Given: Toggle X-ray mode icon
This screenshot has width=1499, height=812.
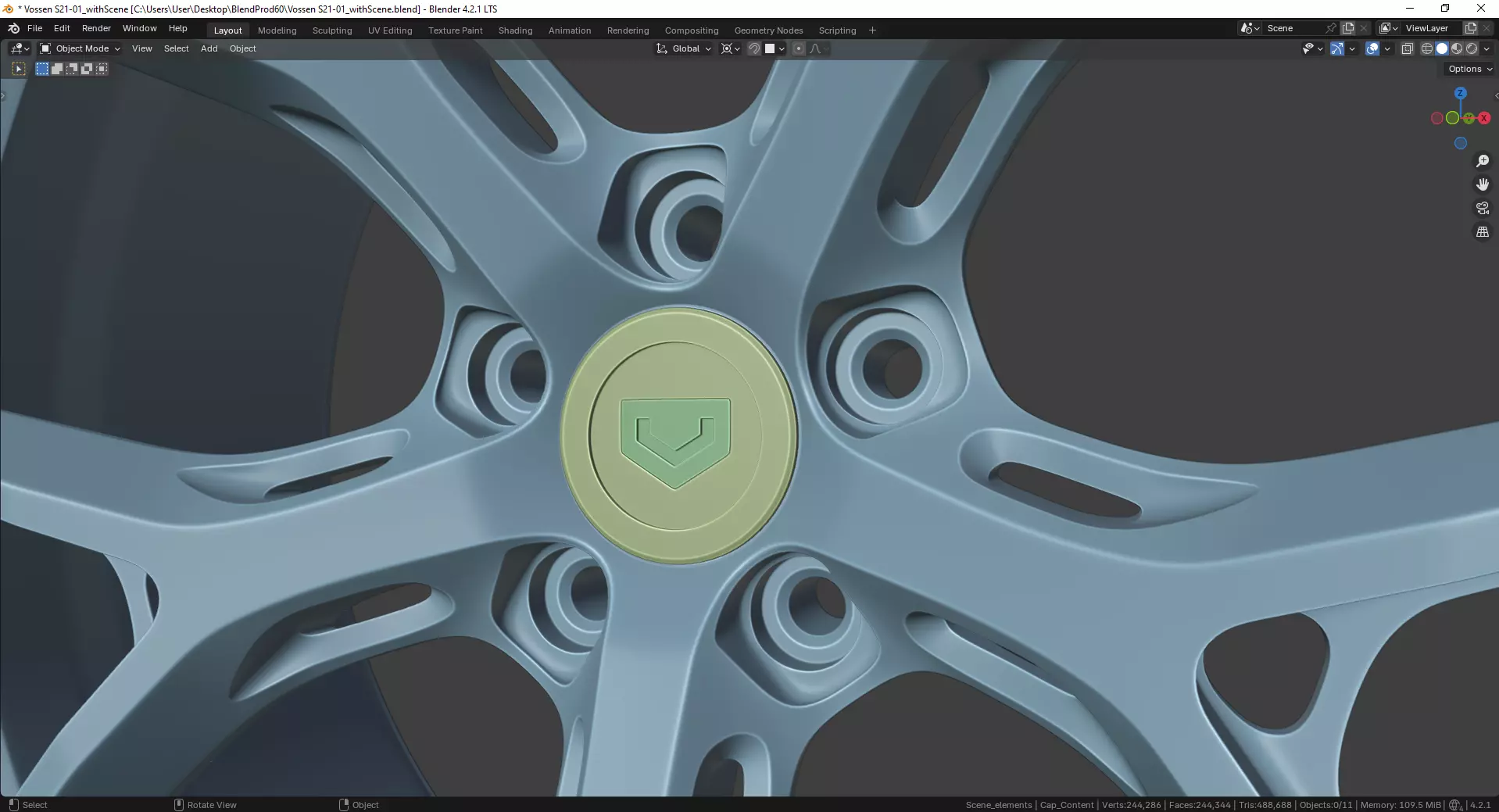Looking at the screenshot, I should click(1407, 48).
